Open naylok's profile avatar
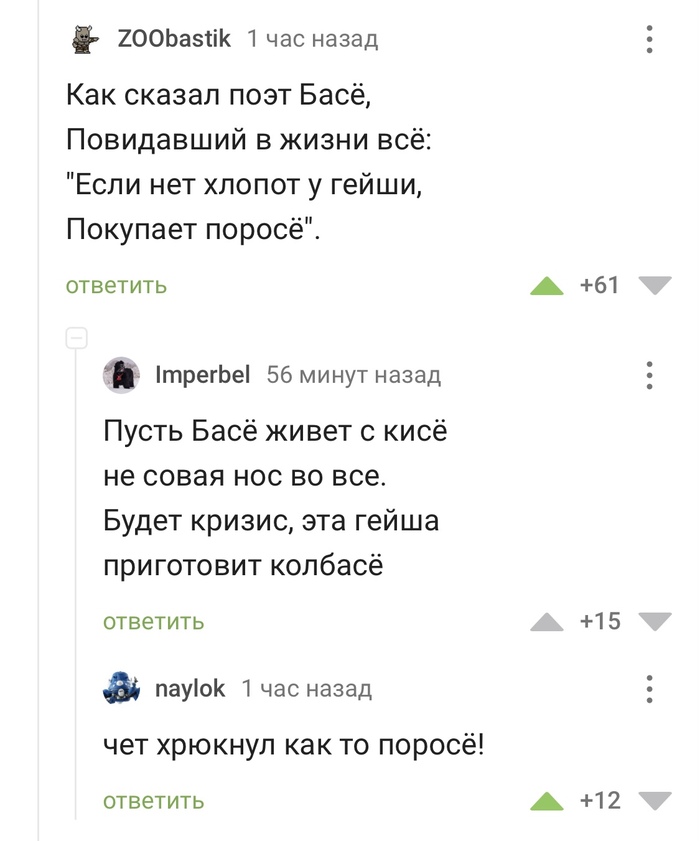This screenshot has height=841, width=700. [118, 687]
